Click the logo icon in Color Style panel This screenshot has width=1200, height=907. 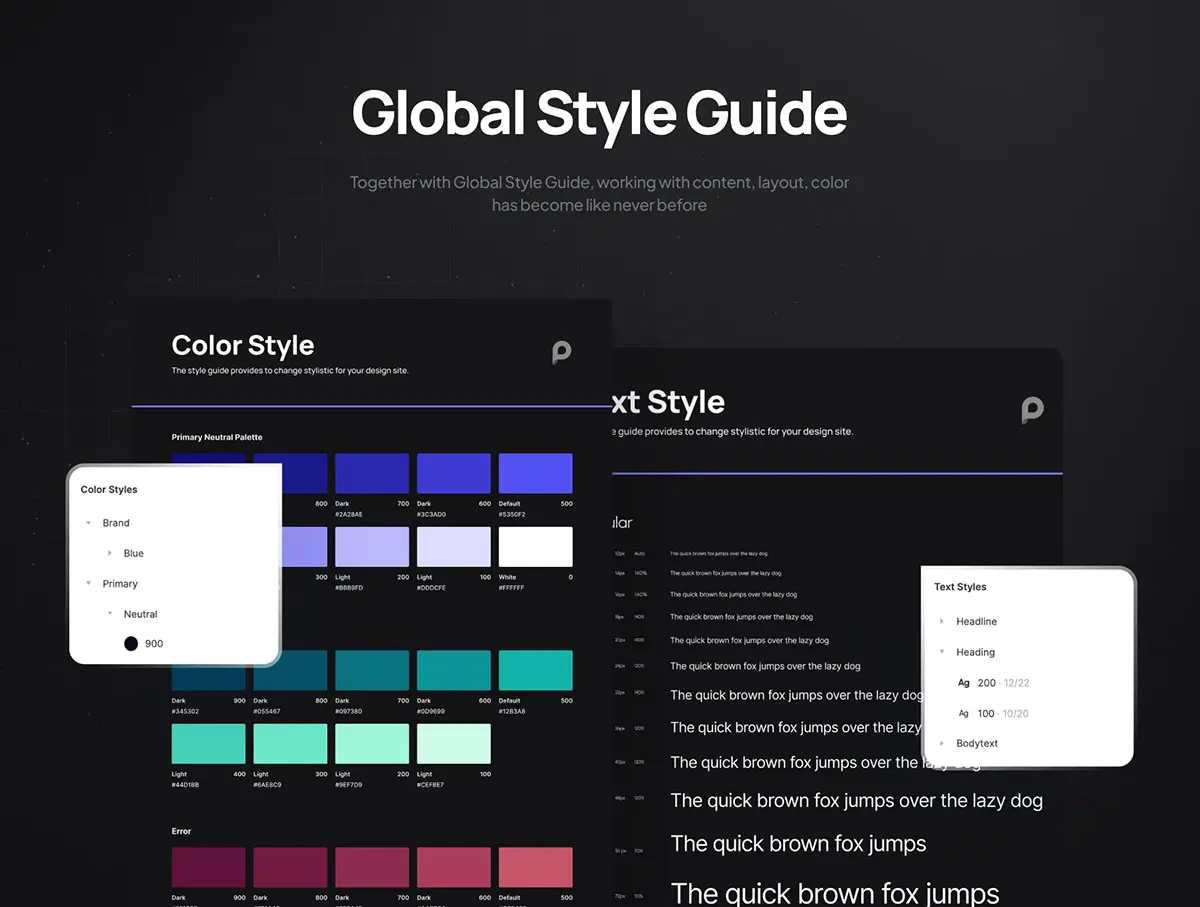[x=562, y=352]
